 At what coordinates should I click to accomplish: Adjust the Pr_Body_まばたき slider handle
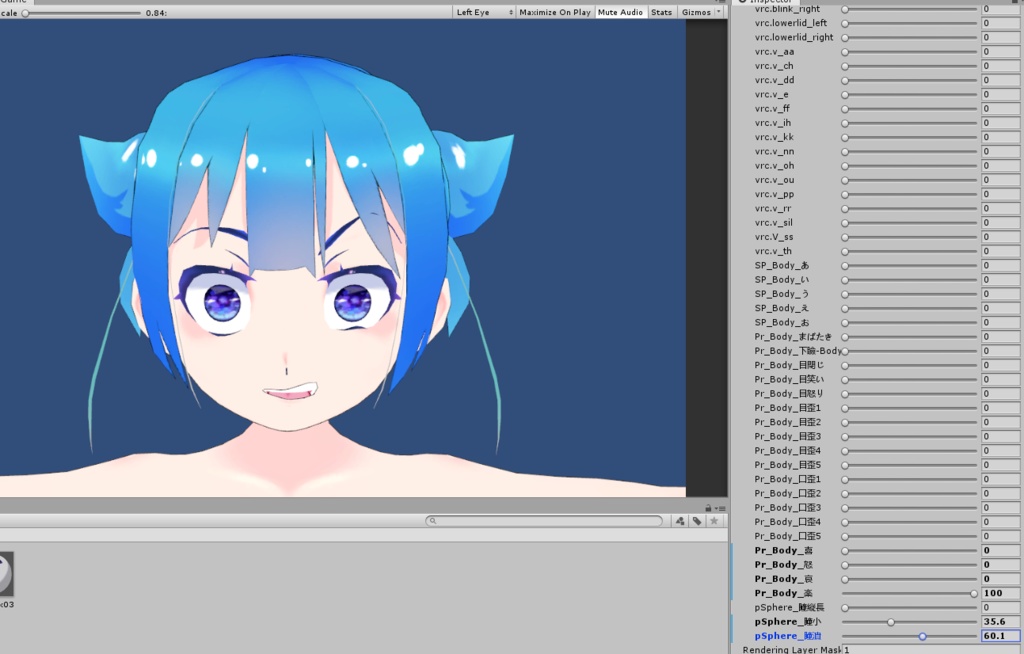click(x=845, y=337)
